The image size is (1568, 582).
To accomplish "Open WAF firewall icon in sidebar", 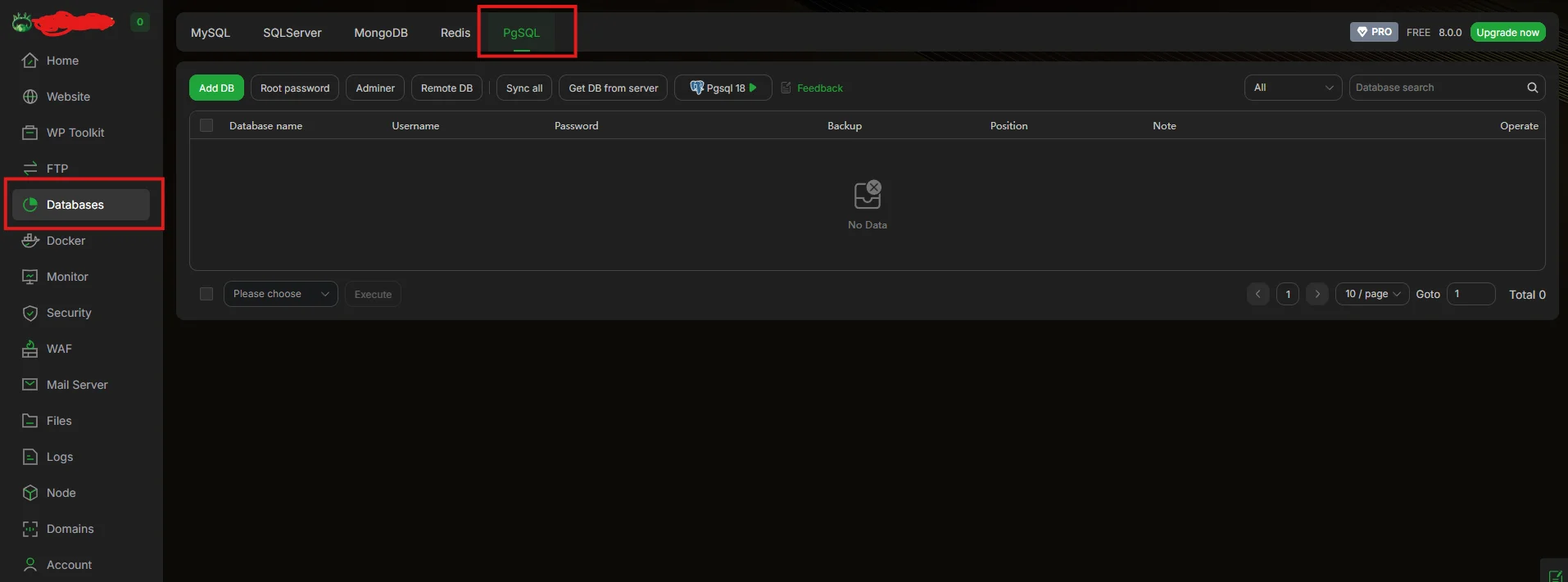I will click(x=30, y=349).
